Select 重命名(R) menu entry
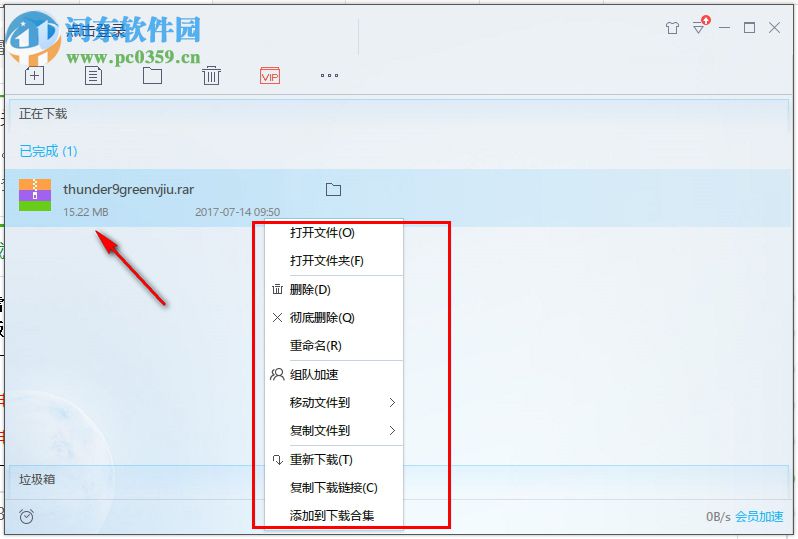This screenshot has height=539, width=798. [x=334, y=346]
